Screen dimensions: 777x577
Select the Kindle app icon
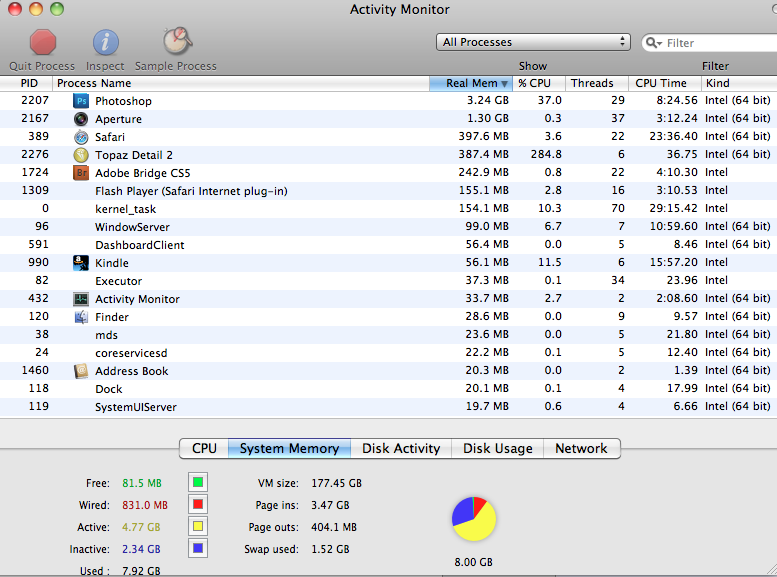point(81,263)
